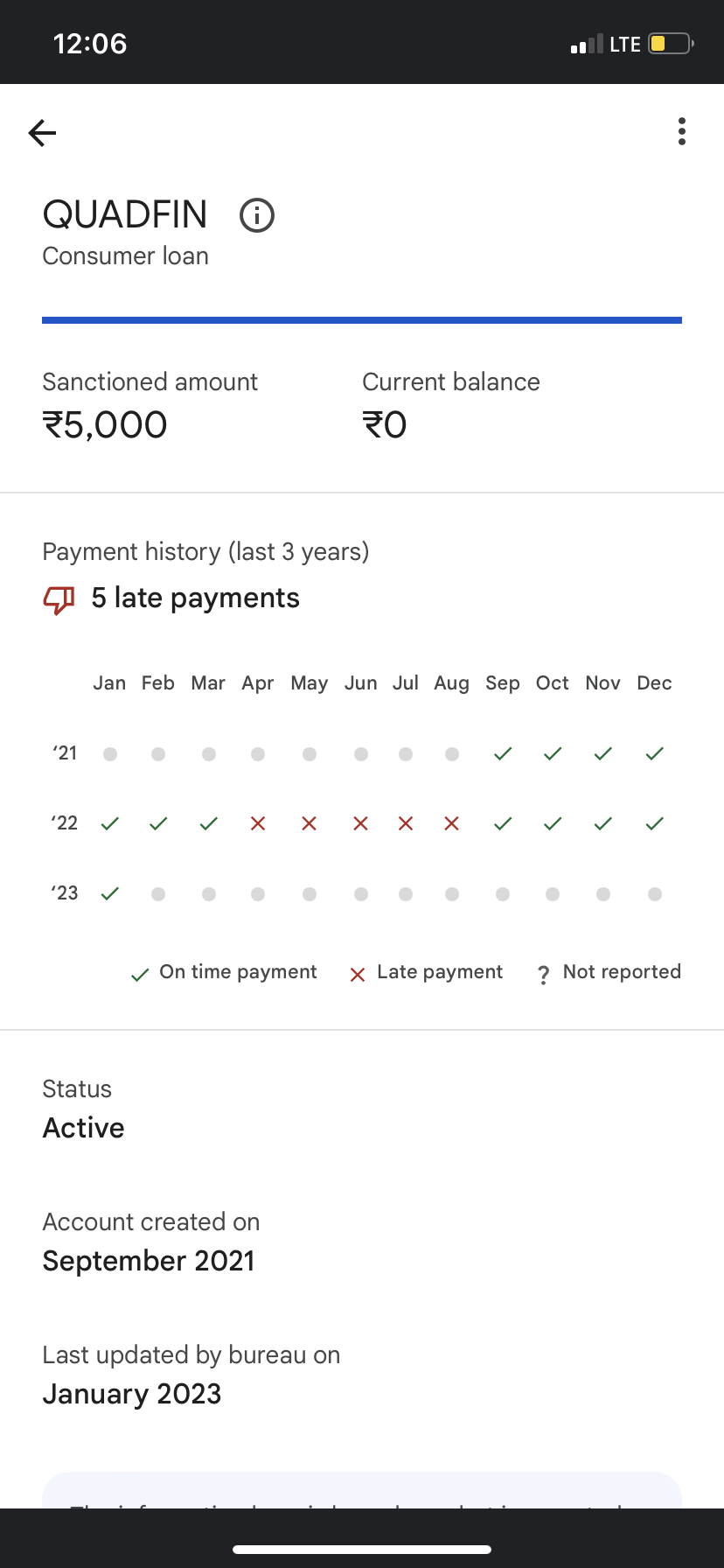Tap the battery indicator in status bar

[x=670, y=44]
